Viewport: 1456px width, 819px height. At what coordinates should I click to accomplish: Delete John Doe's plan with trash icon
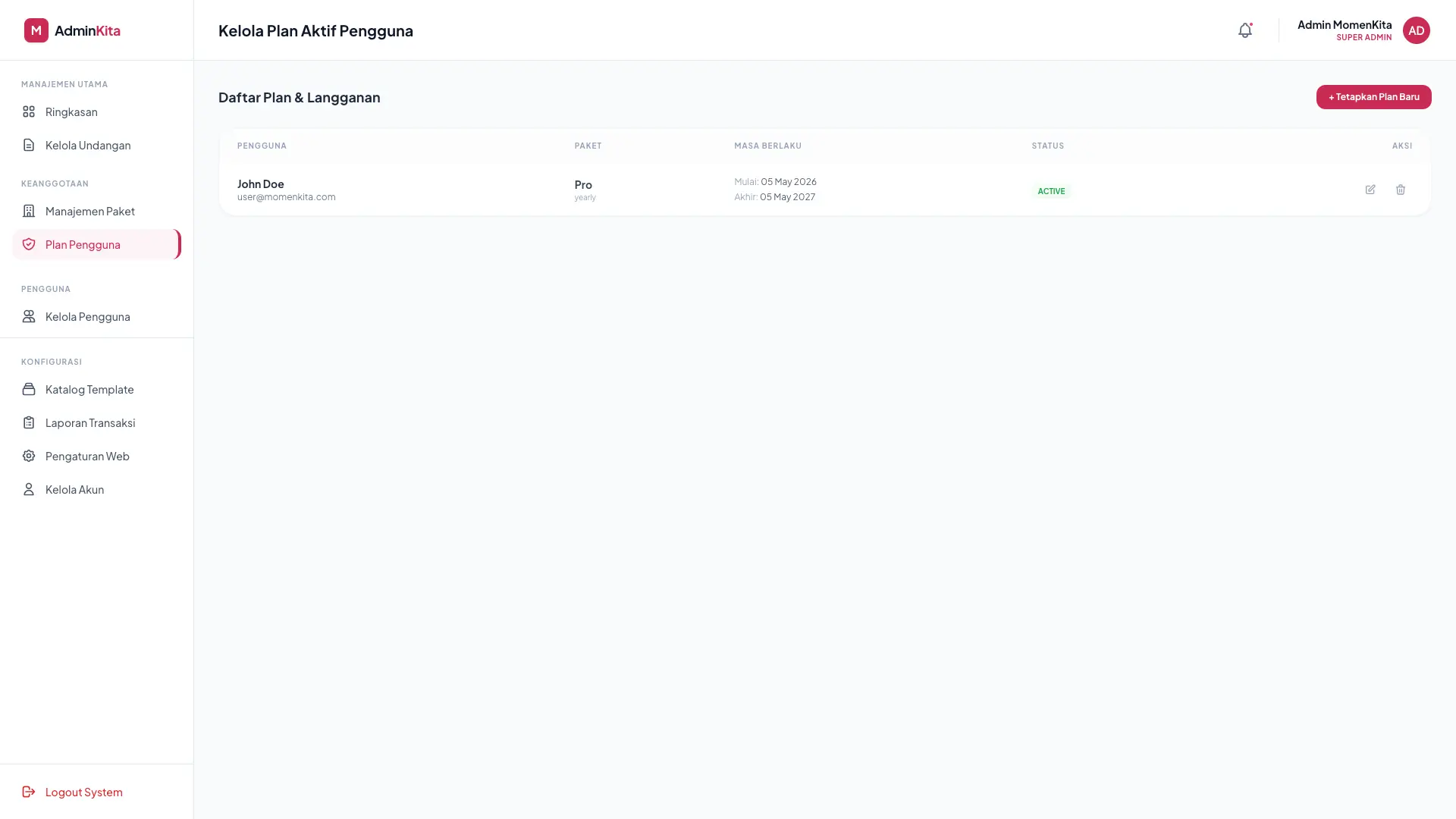coord(1401,190)
